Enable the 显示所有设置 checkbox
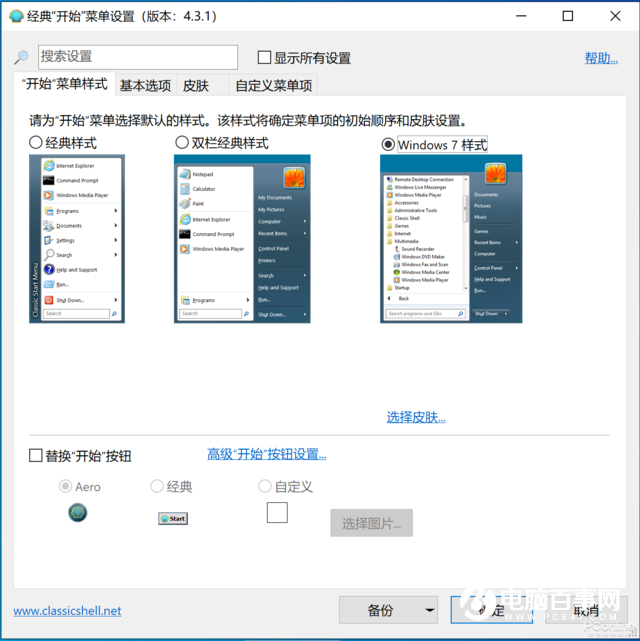Screen dimensions: 640x641 [265, 58]
